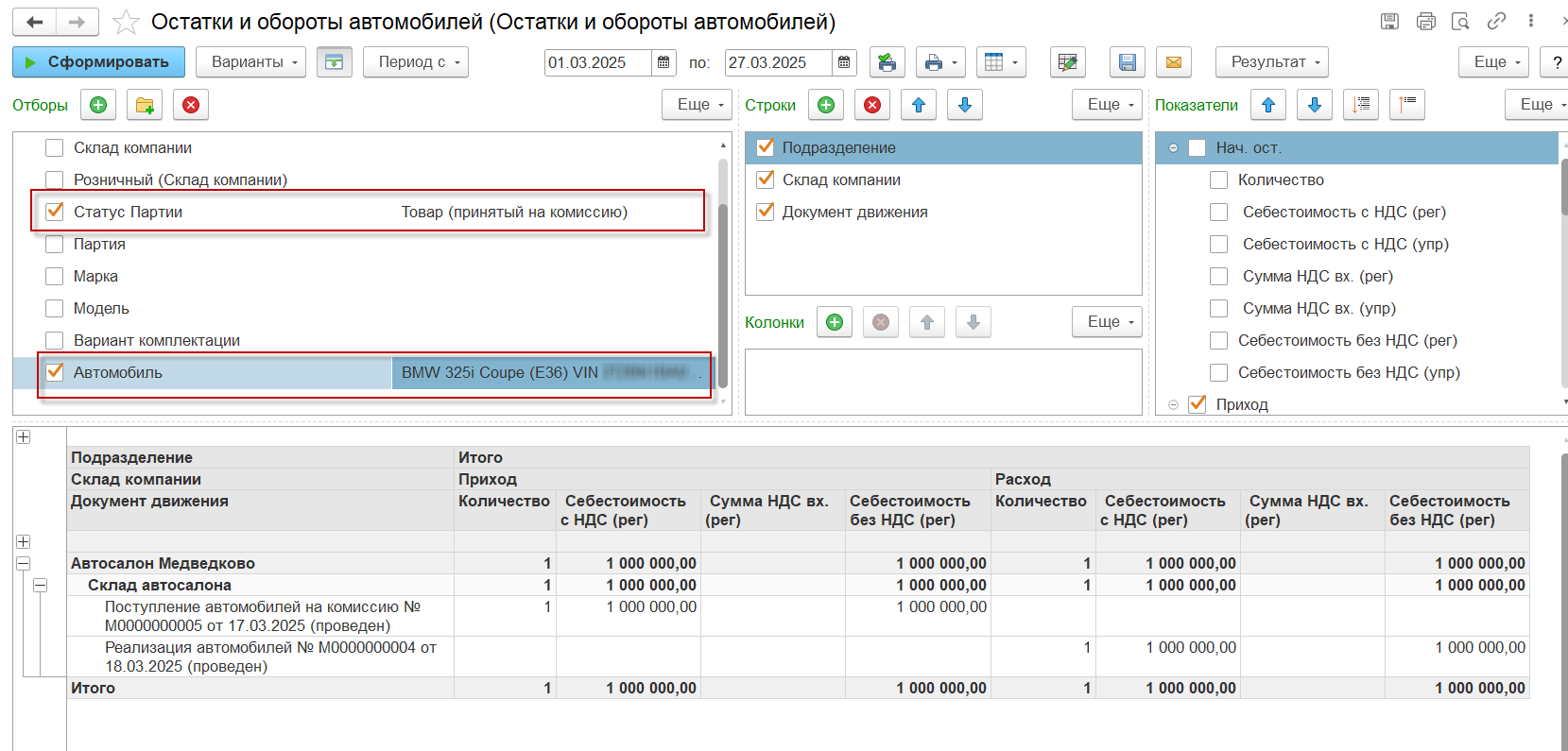Check Количество under Нач. ост.

click(x=1219, y=179)
